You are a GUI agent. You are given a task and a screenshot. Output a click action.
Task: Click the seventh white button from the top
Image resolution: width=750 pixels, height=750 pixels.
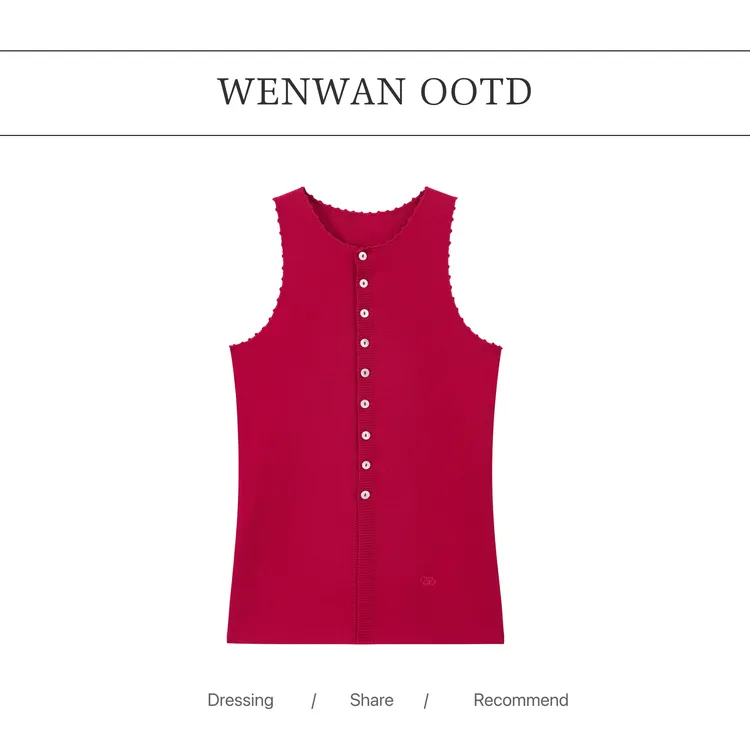(x=365, y=435)
